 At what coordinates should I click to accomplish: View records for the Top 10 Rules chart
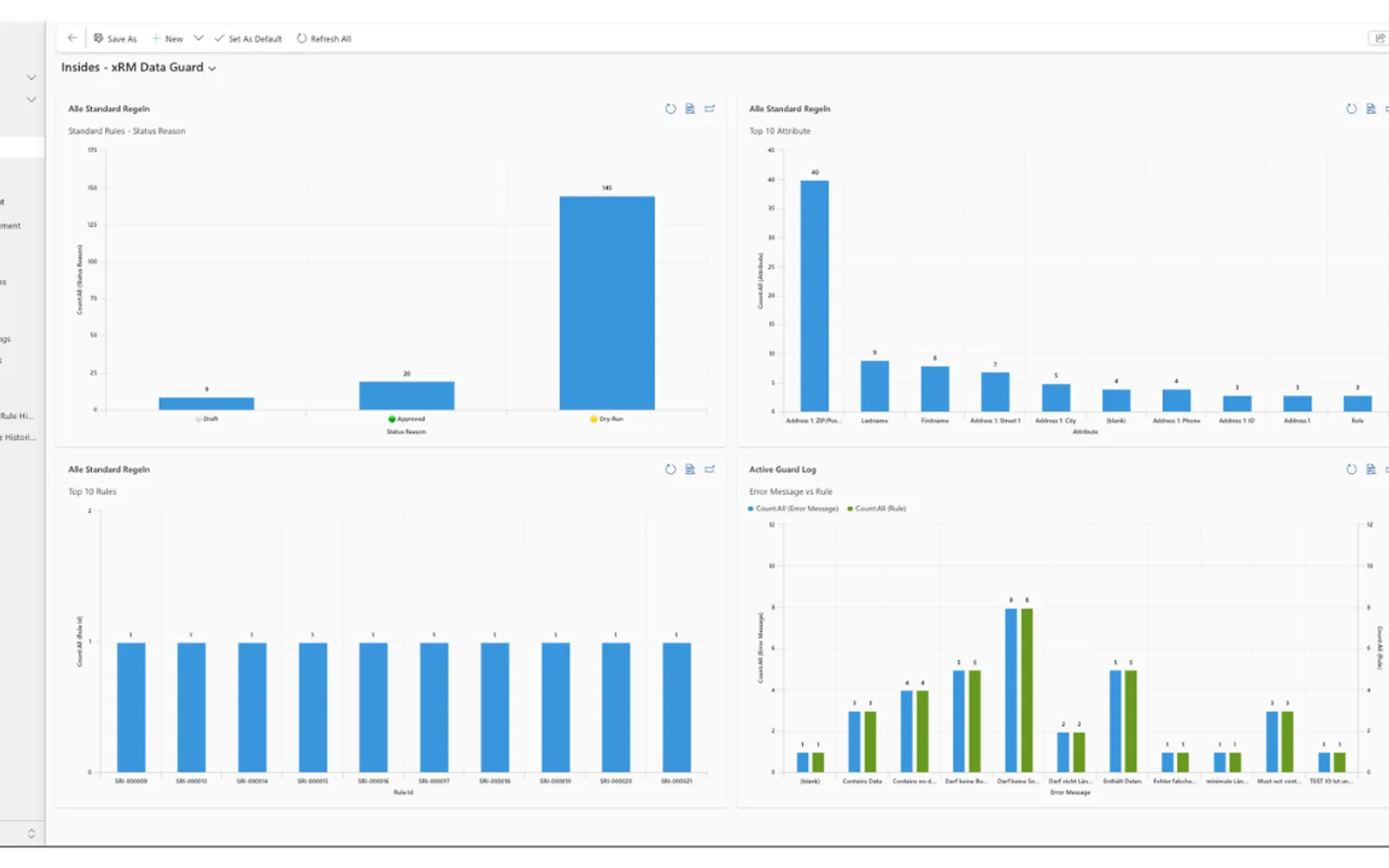pyautogui.click(x=690, y=469)
